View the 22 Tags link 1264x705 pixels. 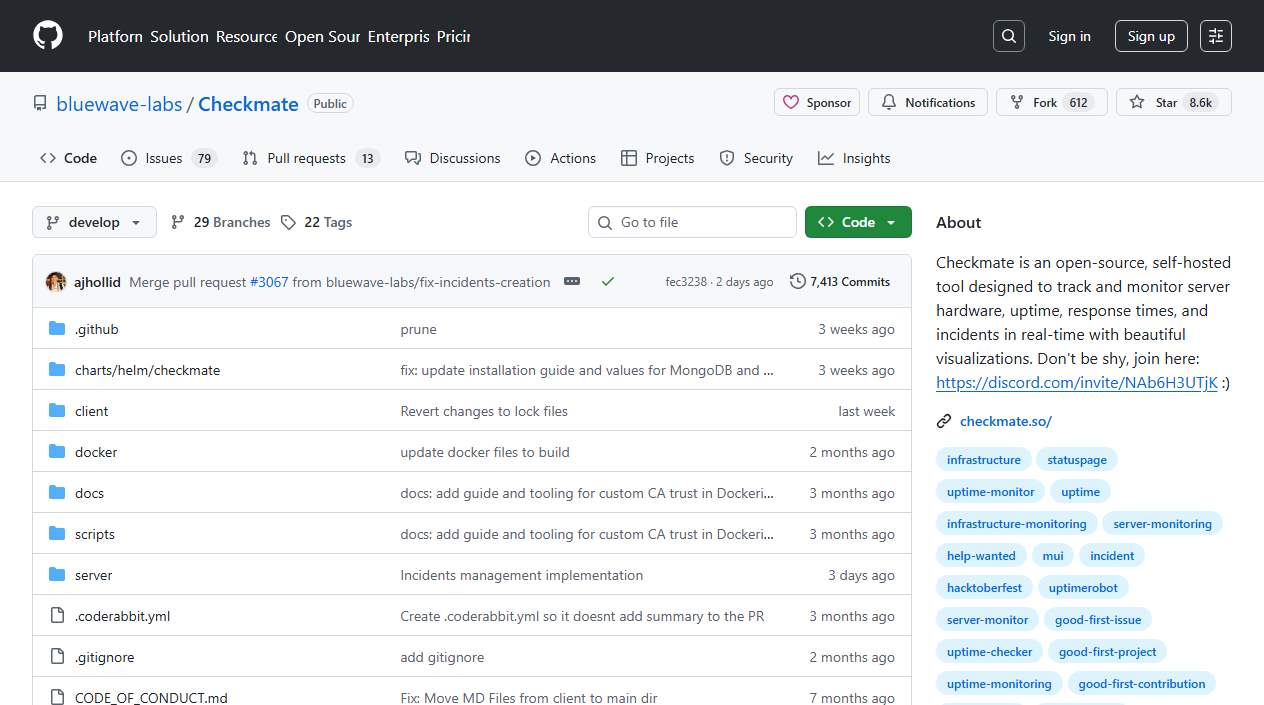point(317,222)
